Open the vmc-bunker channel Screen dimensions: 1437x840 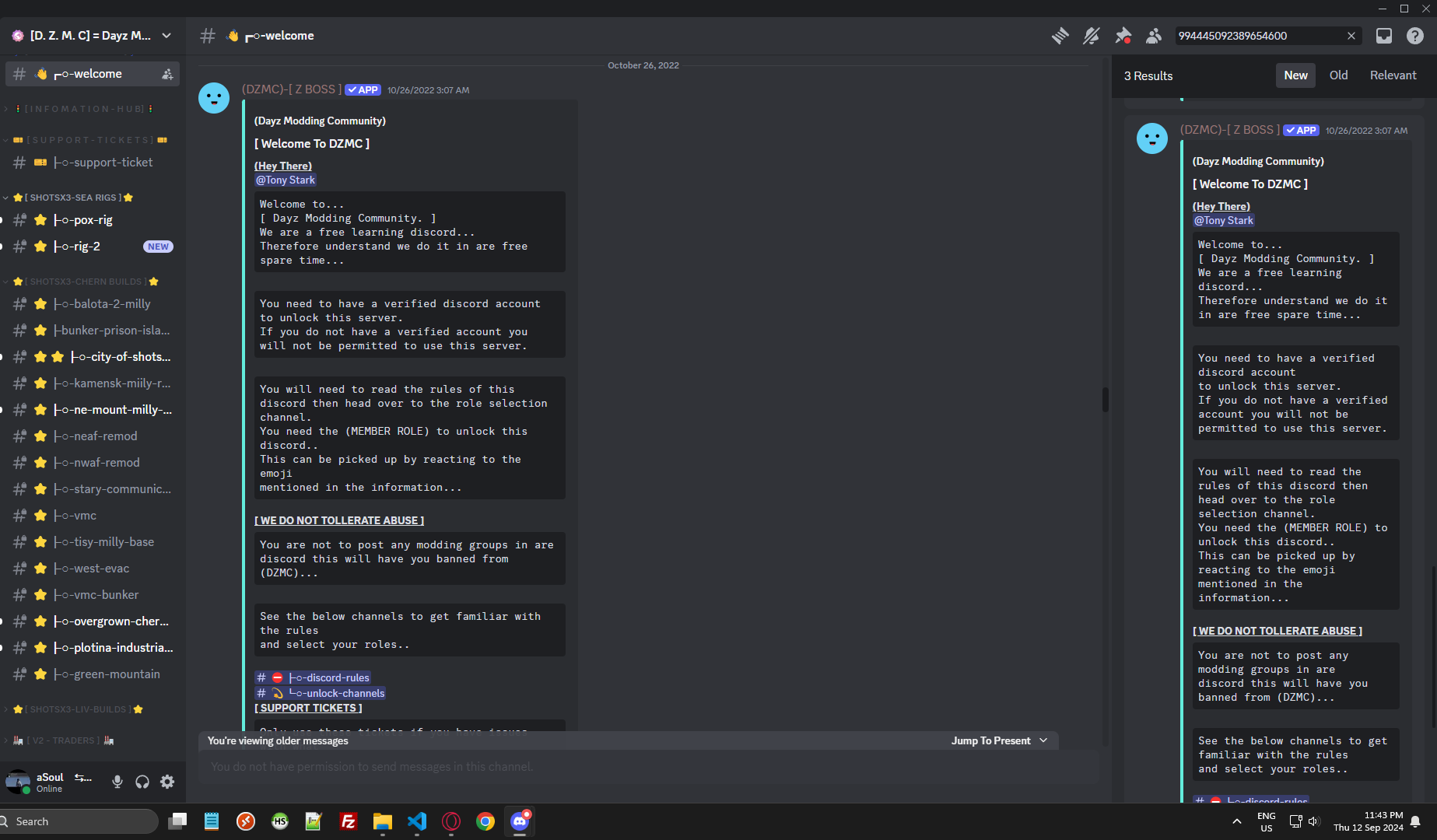[x=92, y=595]
